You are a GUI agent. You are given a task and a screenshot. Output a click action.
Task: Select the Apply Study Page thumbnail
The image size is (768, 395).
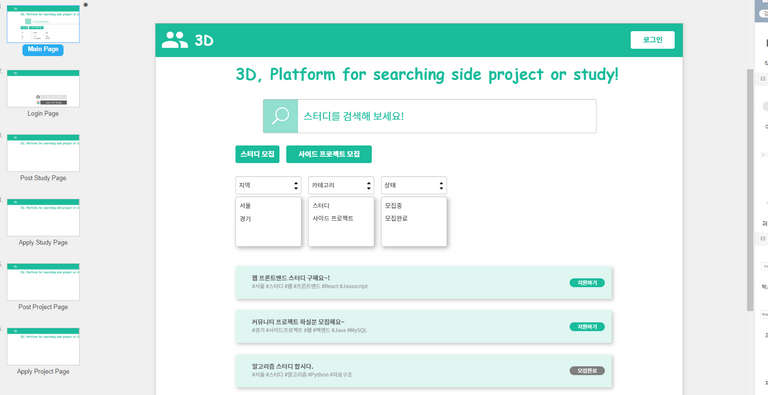[43, 218]
